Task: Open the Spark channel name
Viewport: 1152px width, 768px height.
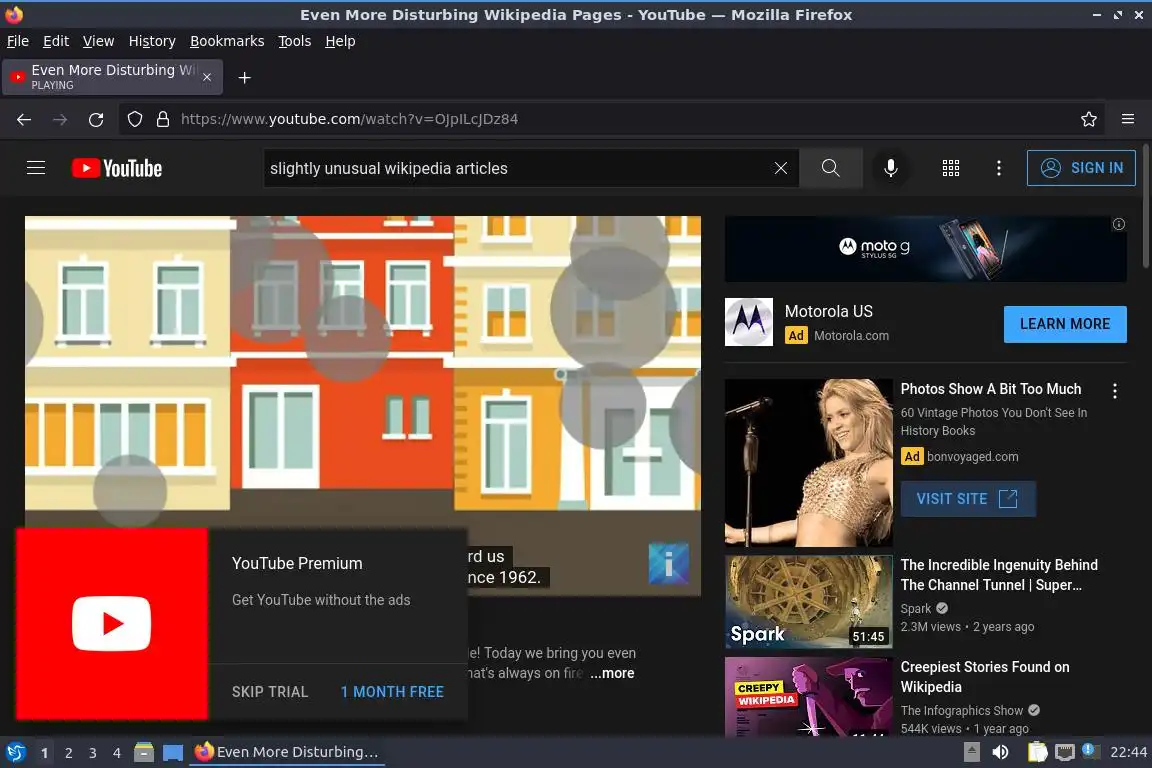Action: coord(915,609)
